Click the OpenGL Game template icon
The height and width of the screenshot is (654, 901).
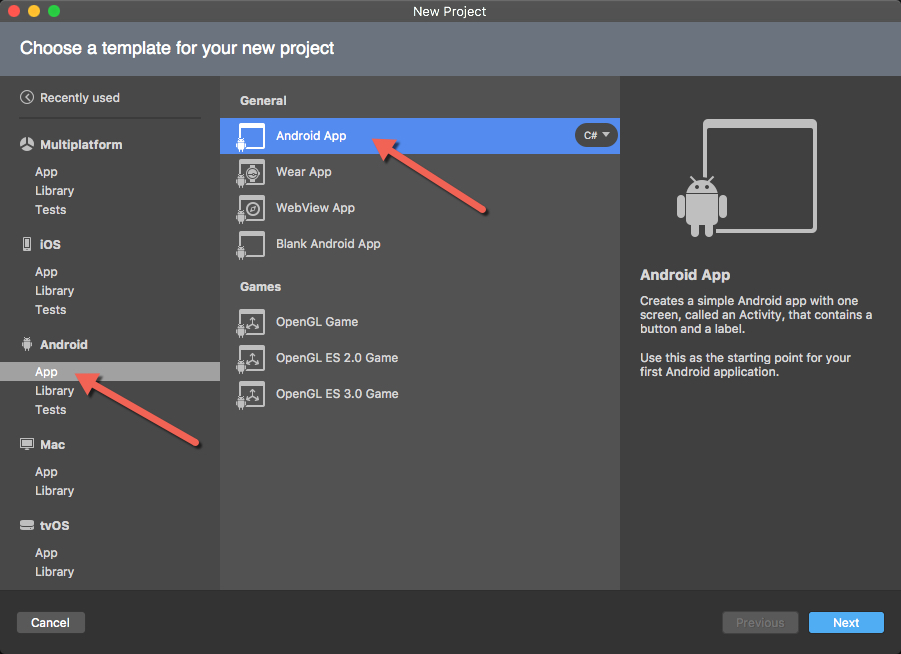point(251,322)
